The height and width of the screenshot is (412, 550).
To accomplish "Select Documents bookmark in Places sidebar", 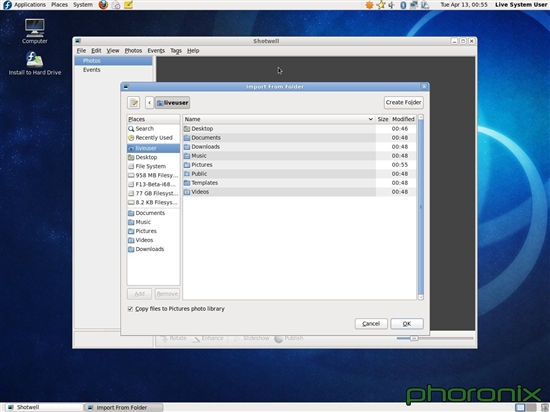I will tap(153, 213).
